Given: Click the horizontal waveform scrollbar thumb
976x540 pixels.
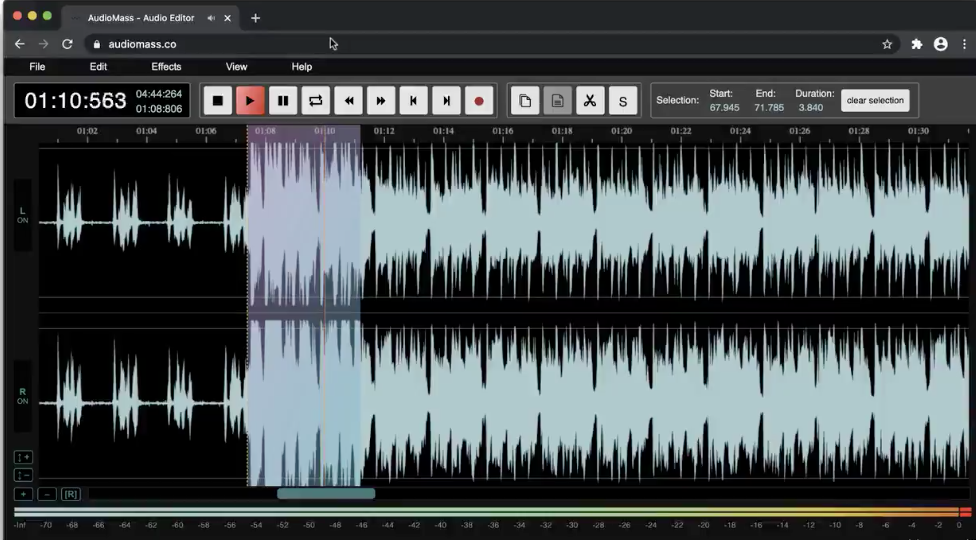Looking at the screenshot, I should 325,494.
